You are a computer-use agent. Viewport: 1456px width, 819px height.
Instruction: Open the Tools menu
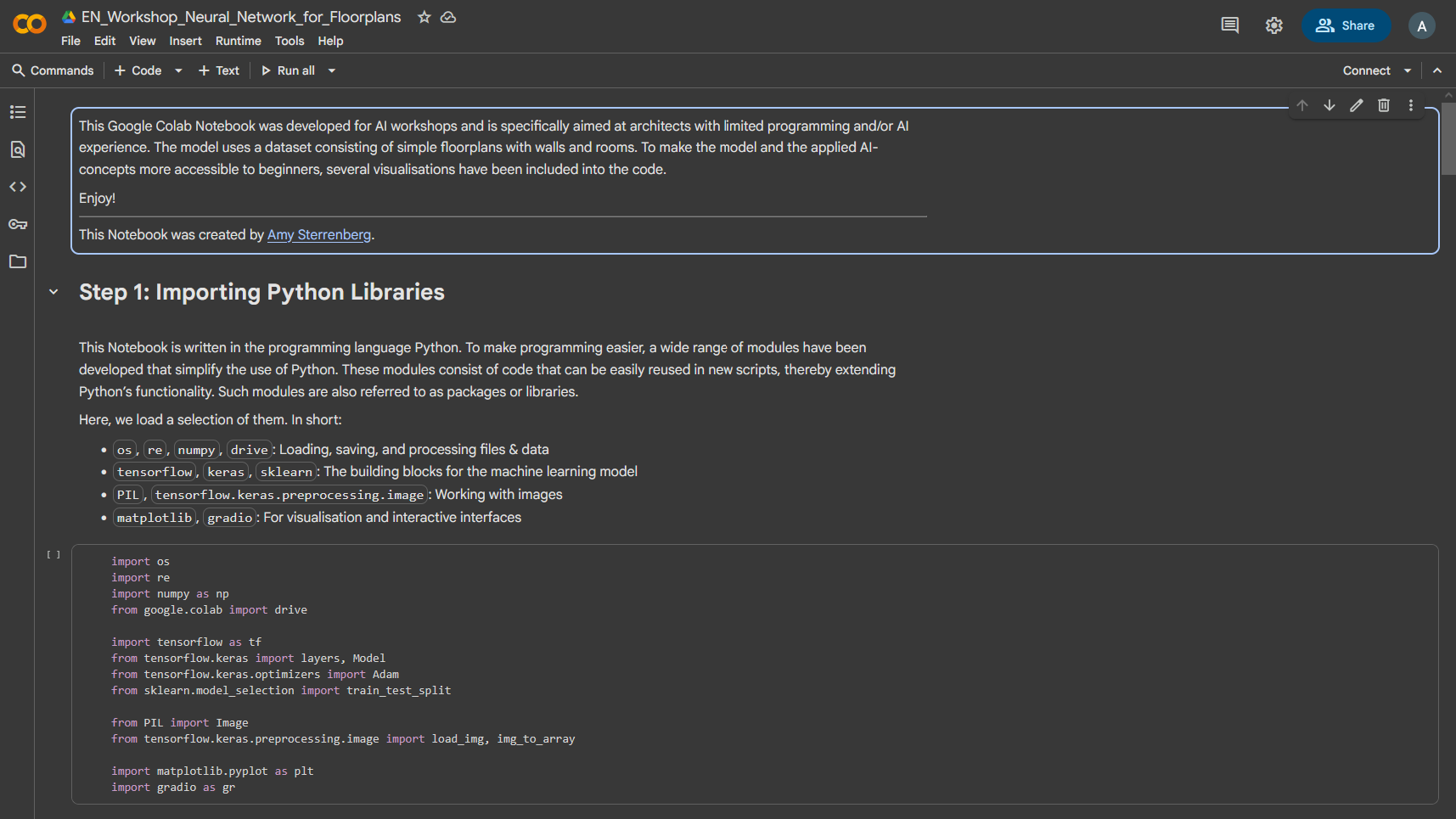click(x=289, y=41)
